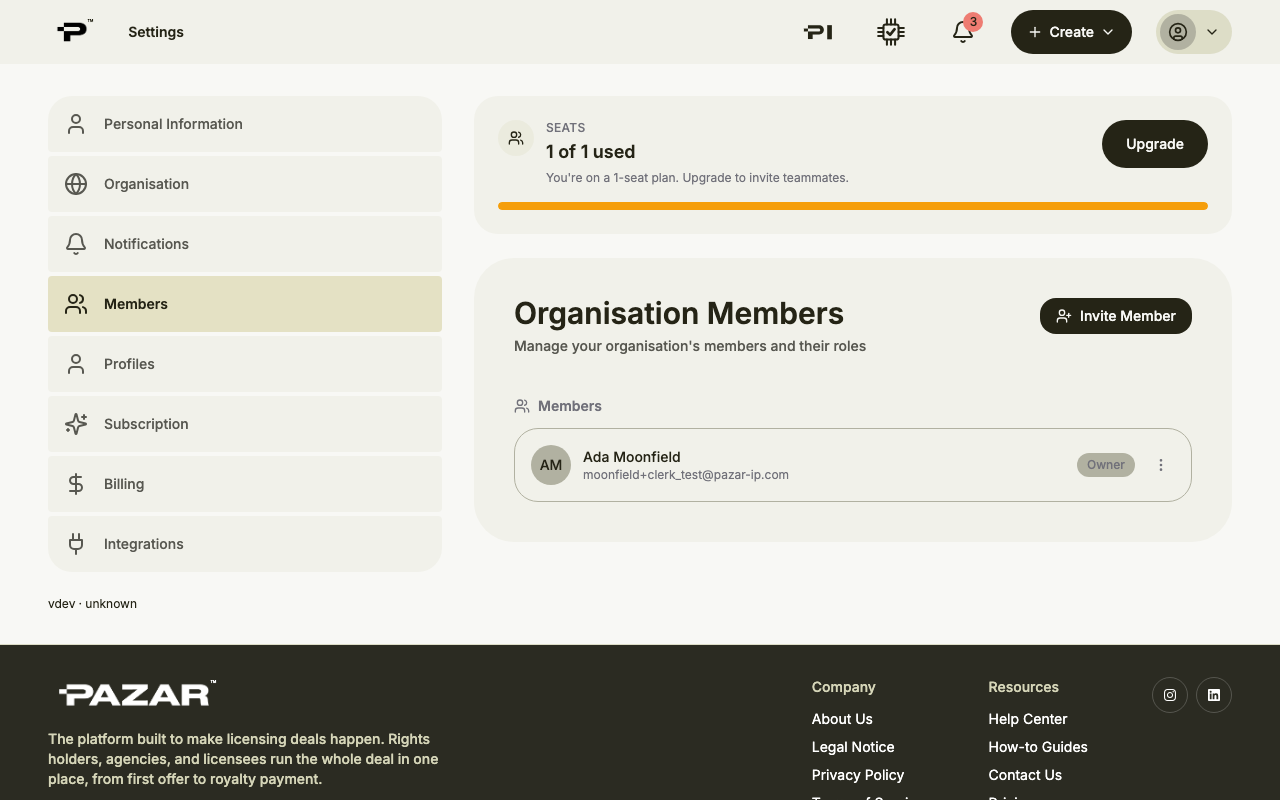Open the PI icon in the top bar
The height and width of the screenshot is (800, 1280).
pyautogui.click(x=818, y=32)
